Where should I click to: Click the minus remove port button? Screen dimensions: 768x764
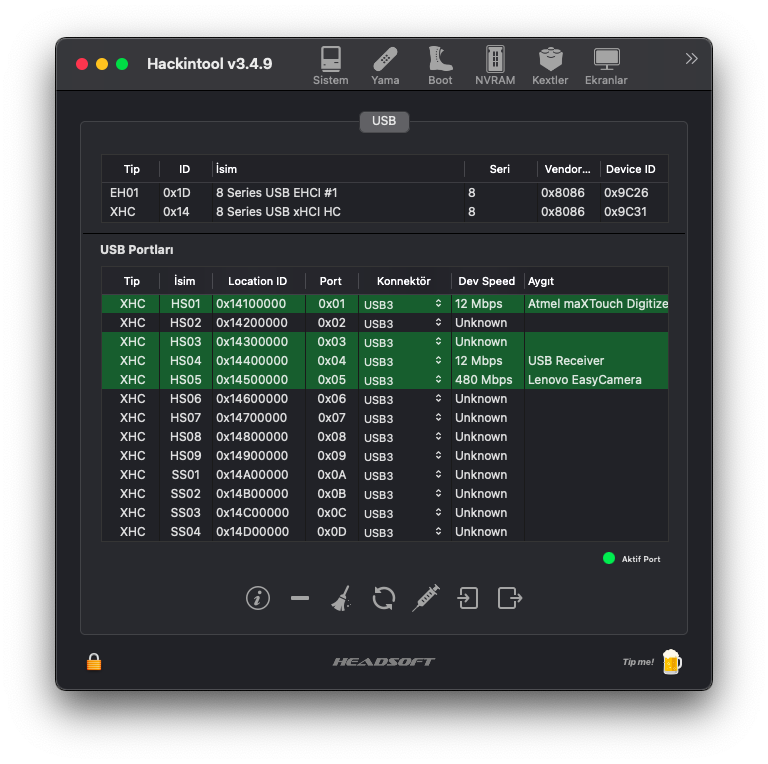pyautogui.click(x=300, y=598)
